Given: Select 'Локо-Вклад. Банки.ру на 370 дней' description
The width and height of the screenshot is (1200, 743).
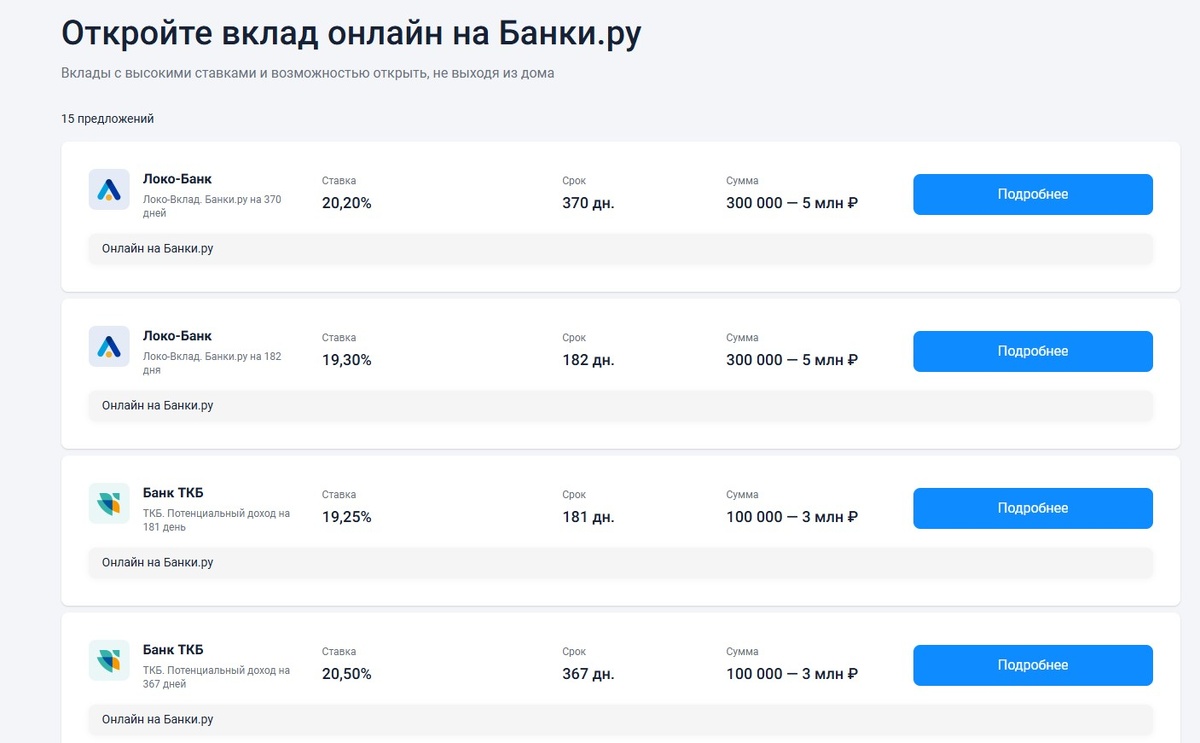Looking at the screenshot, I should pyautogui.click(x=213, y=206).
